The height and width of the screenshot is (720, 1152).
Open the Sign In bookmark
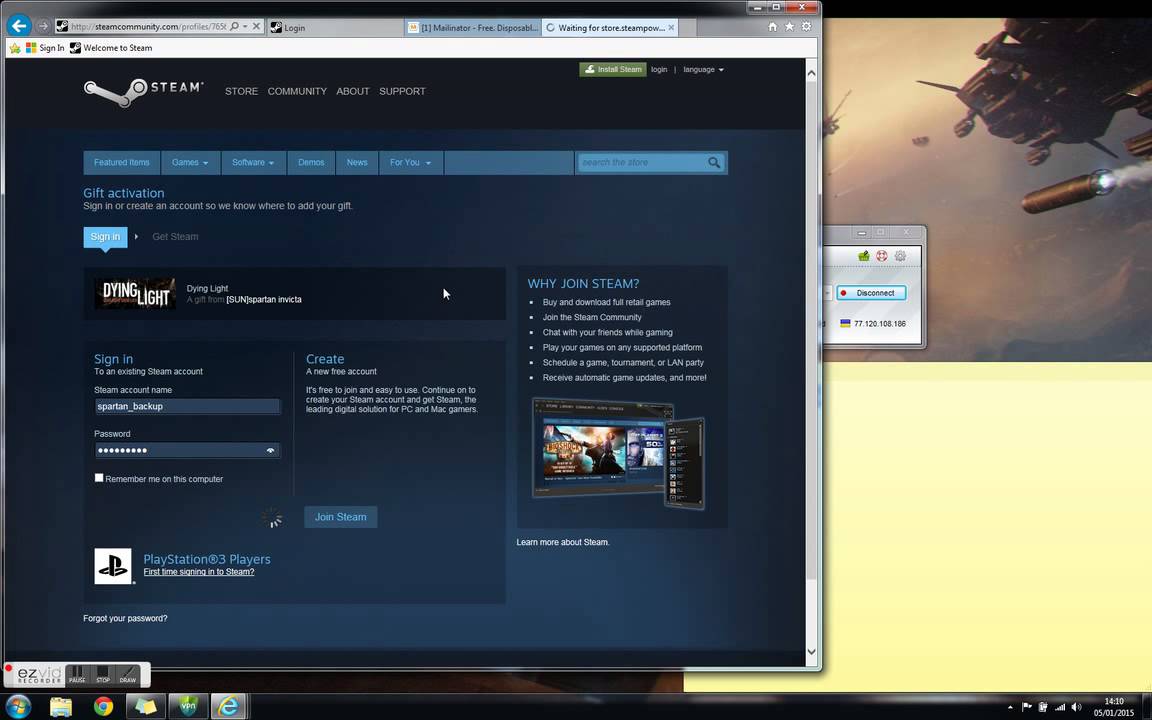coord(45,48)
